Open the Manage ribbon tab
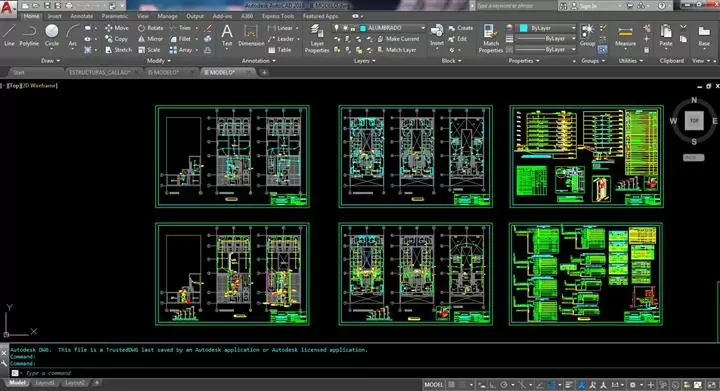This screenshot has height=391, width=720. pyautogui.click(x=167, y=16)
